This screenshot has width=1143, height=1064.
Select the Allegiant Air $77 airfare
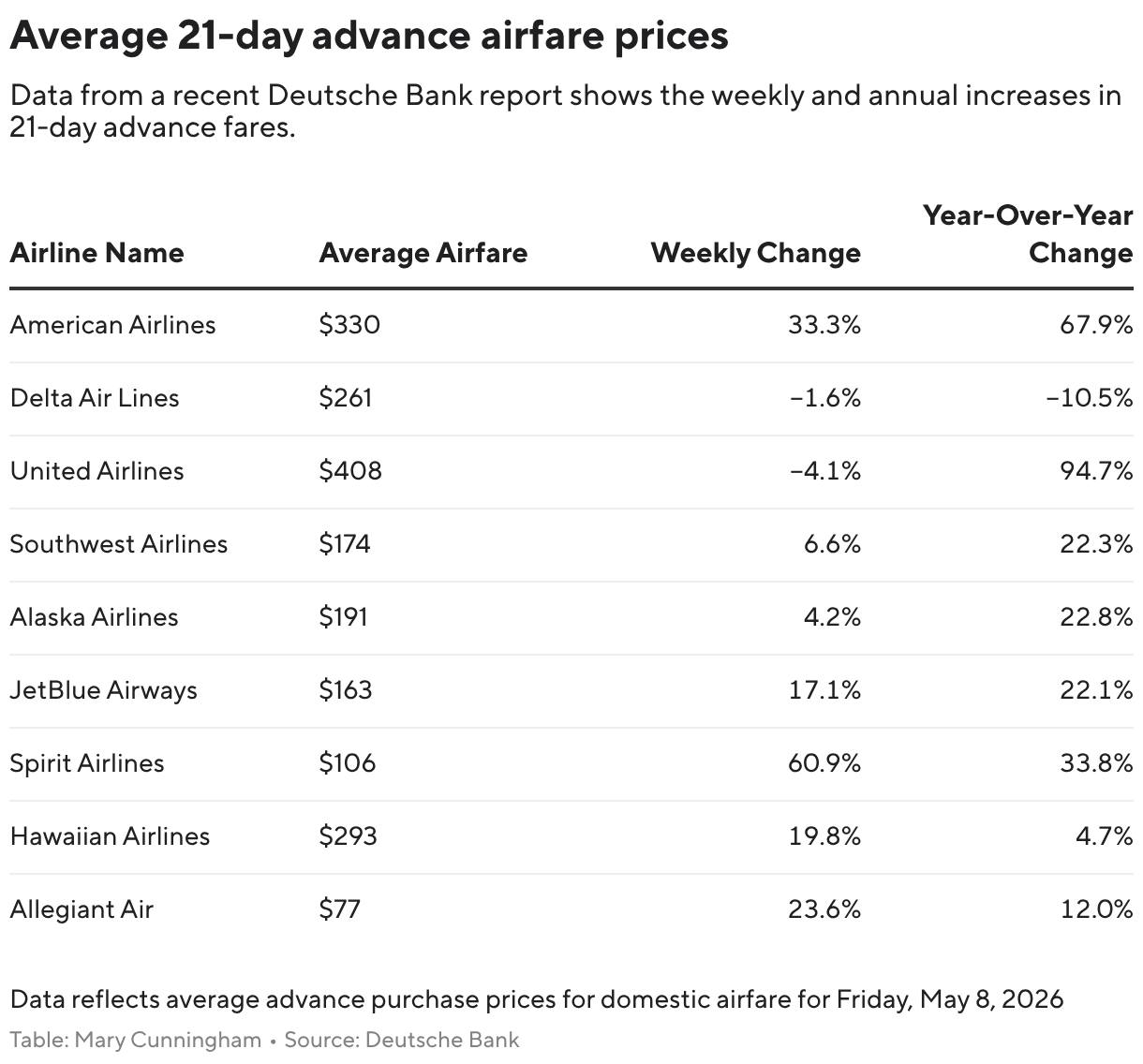pos(339,909)
